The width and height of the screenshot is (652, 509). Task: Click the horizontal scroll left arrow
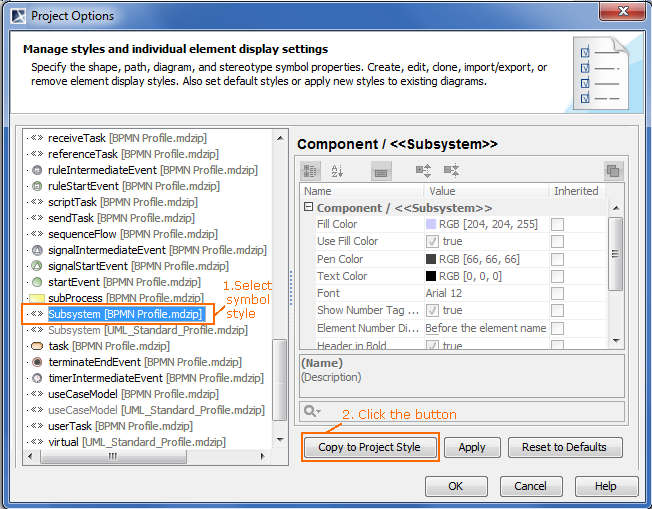tap(30, 456)
